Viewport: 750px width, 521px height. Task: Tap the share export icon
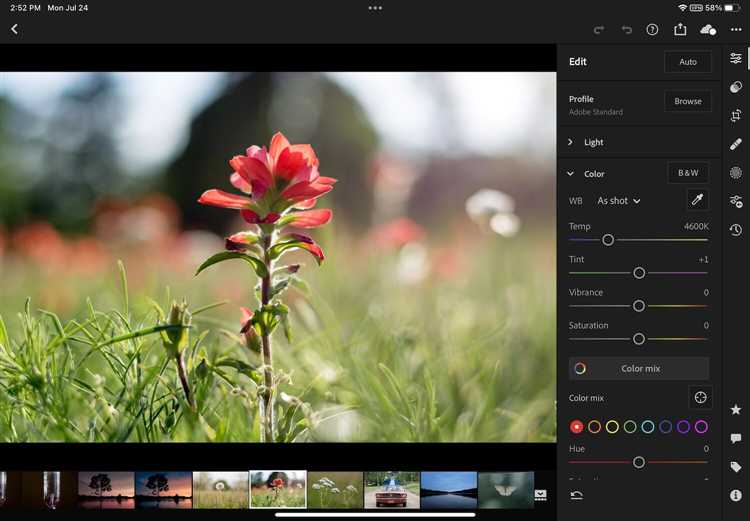(x=681, y=30)
